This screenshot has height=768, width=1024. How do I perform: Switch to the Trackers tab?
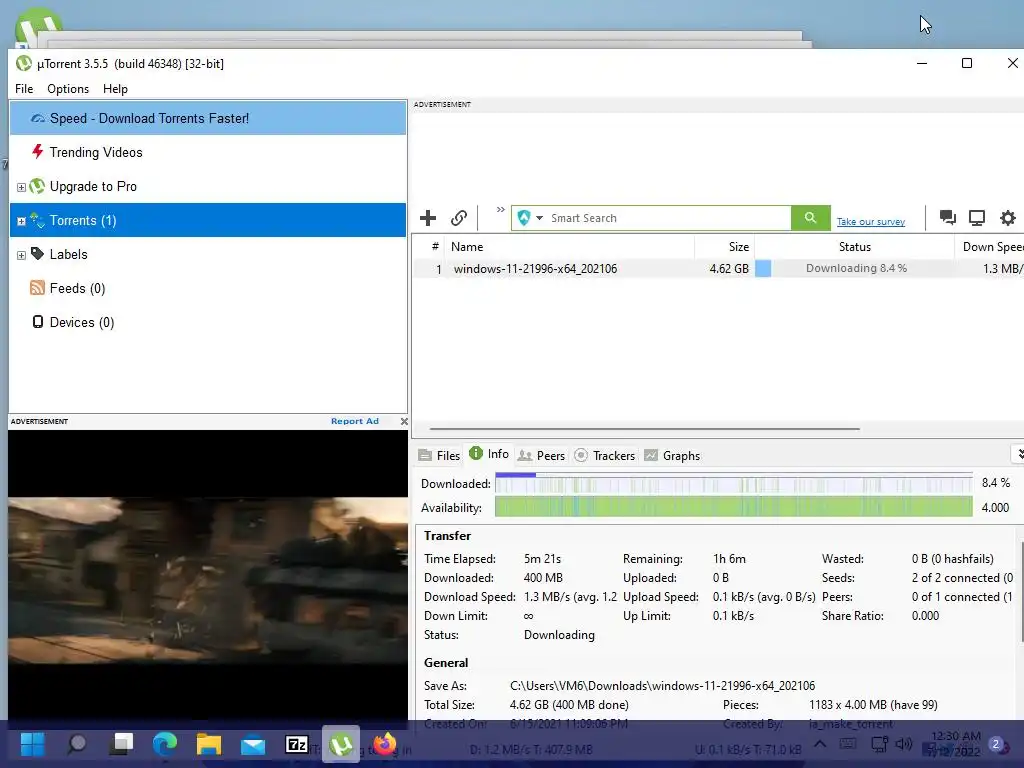(605, 455)
